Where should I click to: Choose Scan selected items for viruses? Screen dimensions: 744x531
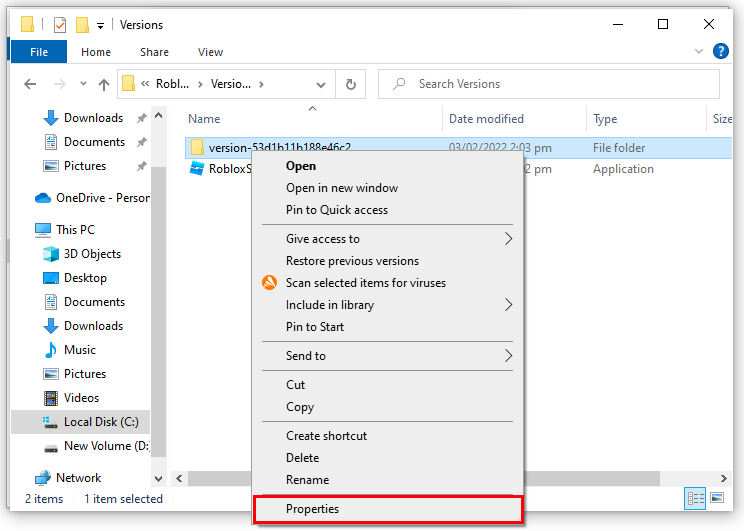pyautogui.click(x=365, y=283)
